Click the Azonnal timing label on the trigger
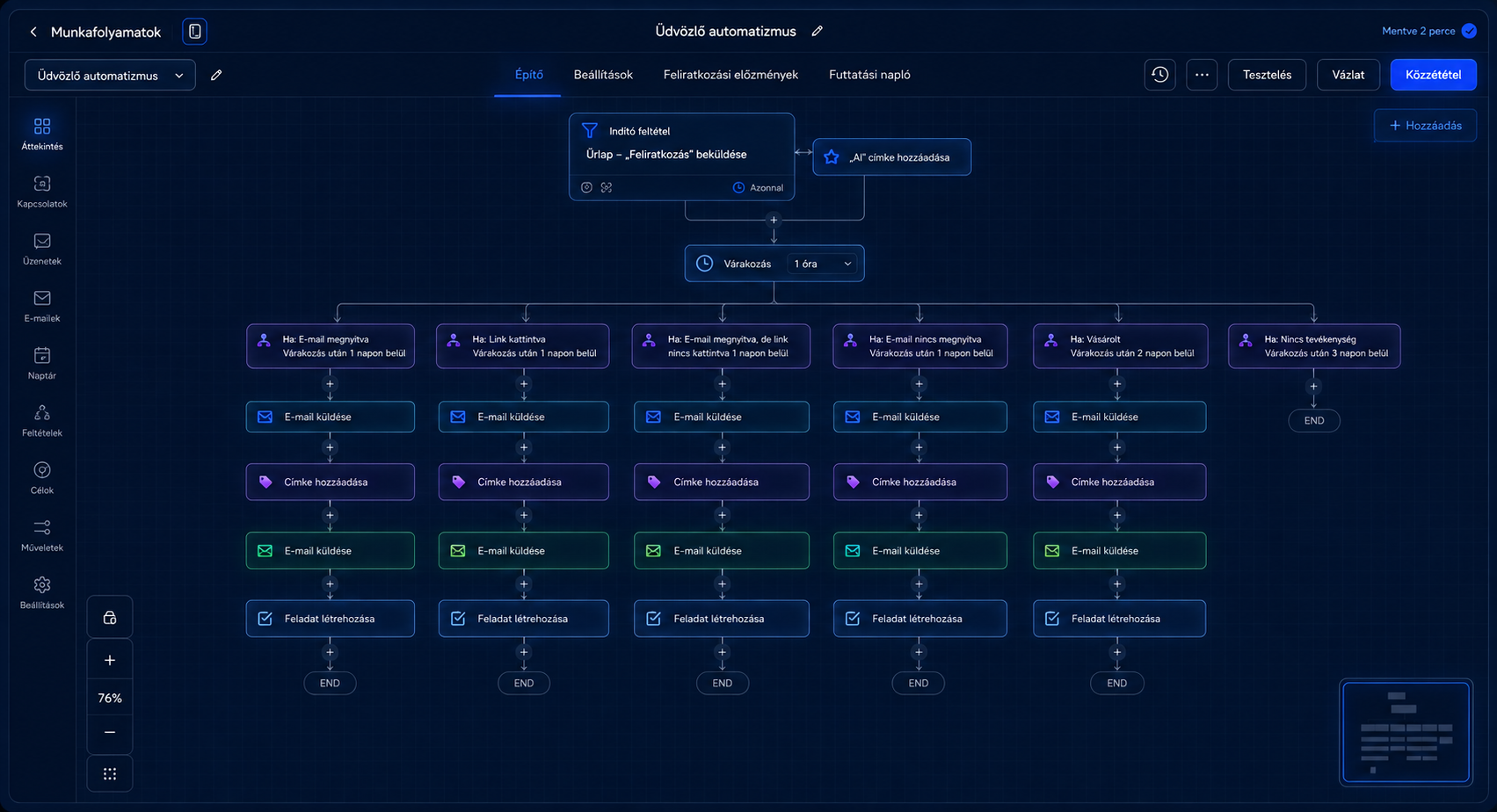The image size is (1497, 812). (758, 187)
